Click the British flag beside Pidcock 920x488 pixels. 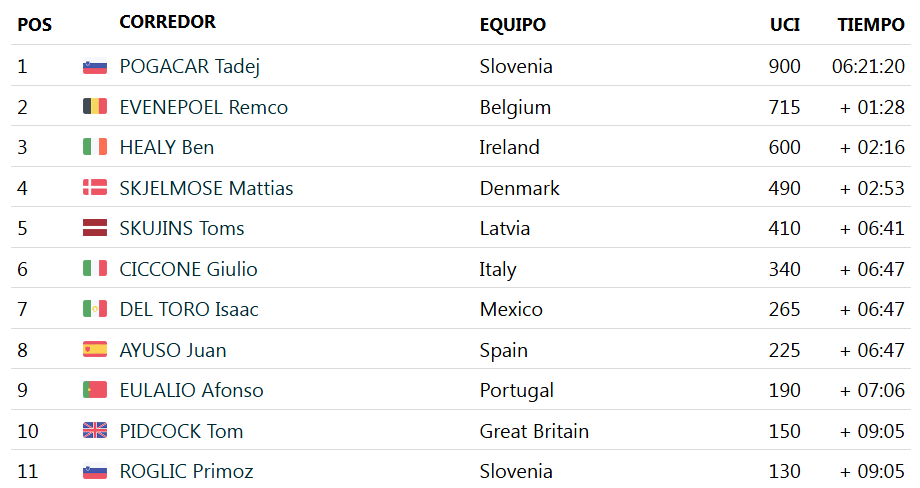coord(94,431)
